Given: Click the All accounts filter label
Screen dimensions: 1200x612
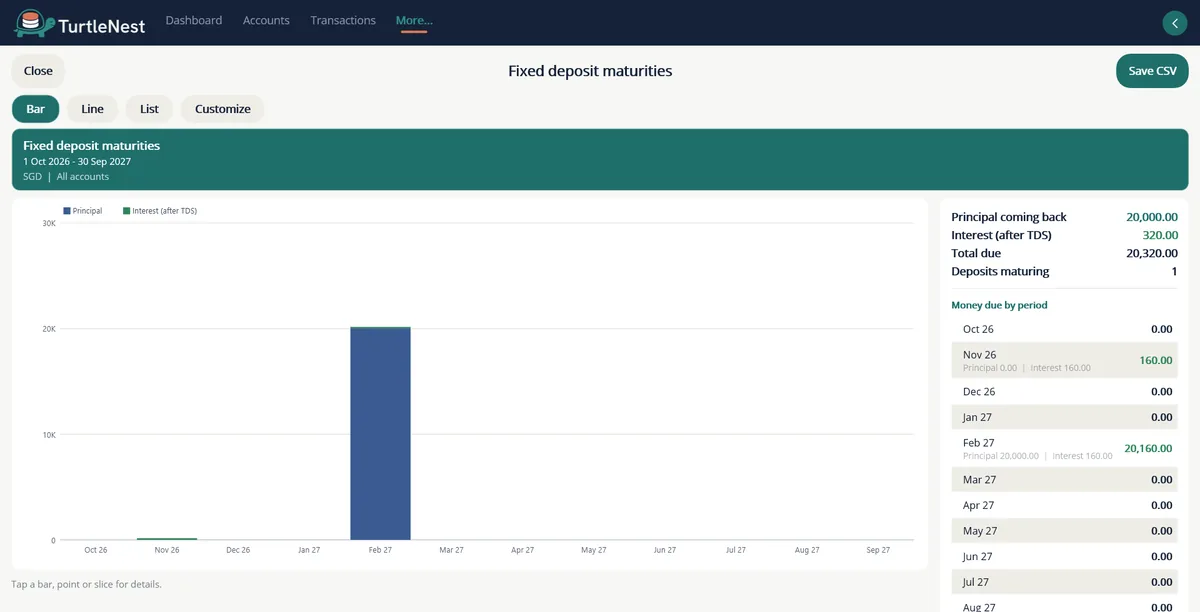Looking at the screenshot, I should pyautogui.click(x=83, y=177).
